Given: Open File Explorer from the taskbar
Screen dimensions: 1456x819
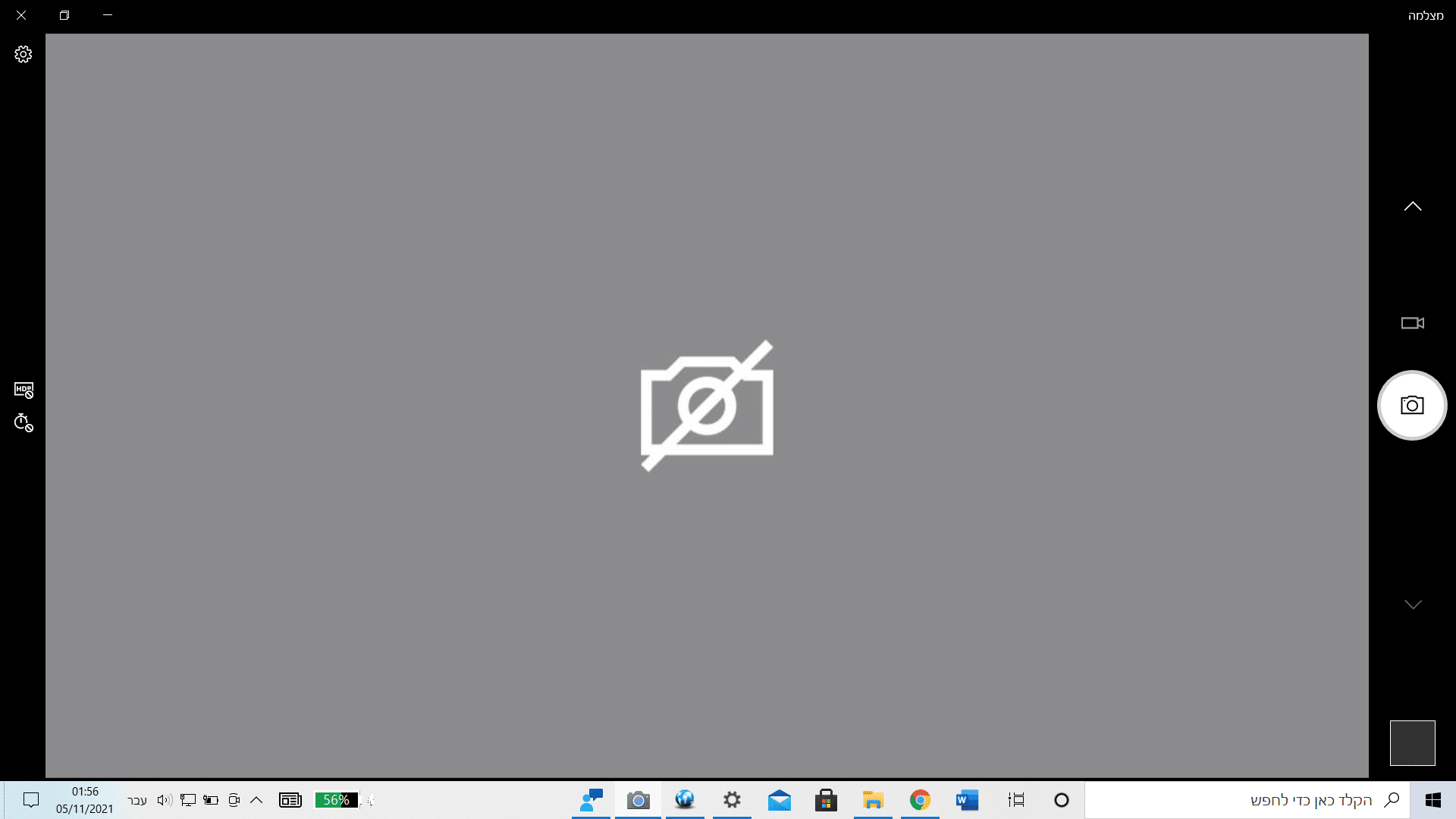Looking at the screenshot, I should coord(873,800).
